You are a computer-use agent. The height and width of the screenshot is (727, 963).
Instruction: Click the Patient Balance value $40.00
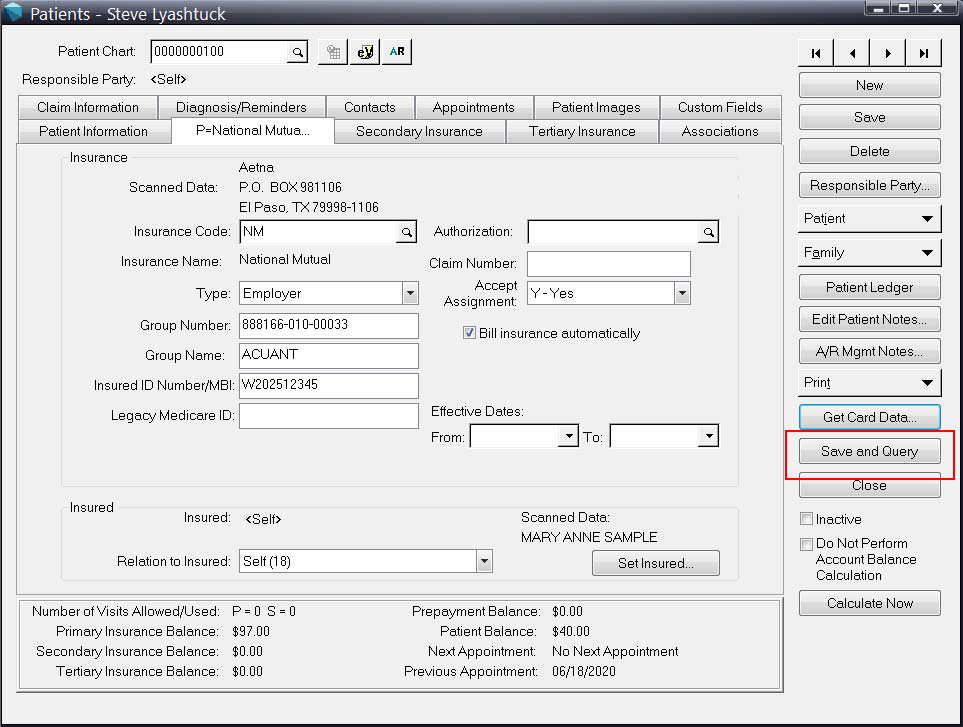click(x=571, y=631)
